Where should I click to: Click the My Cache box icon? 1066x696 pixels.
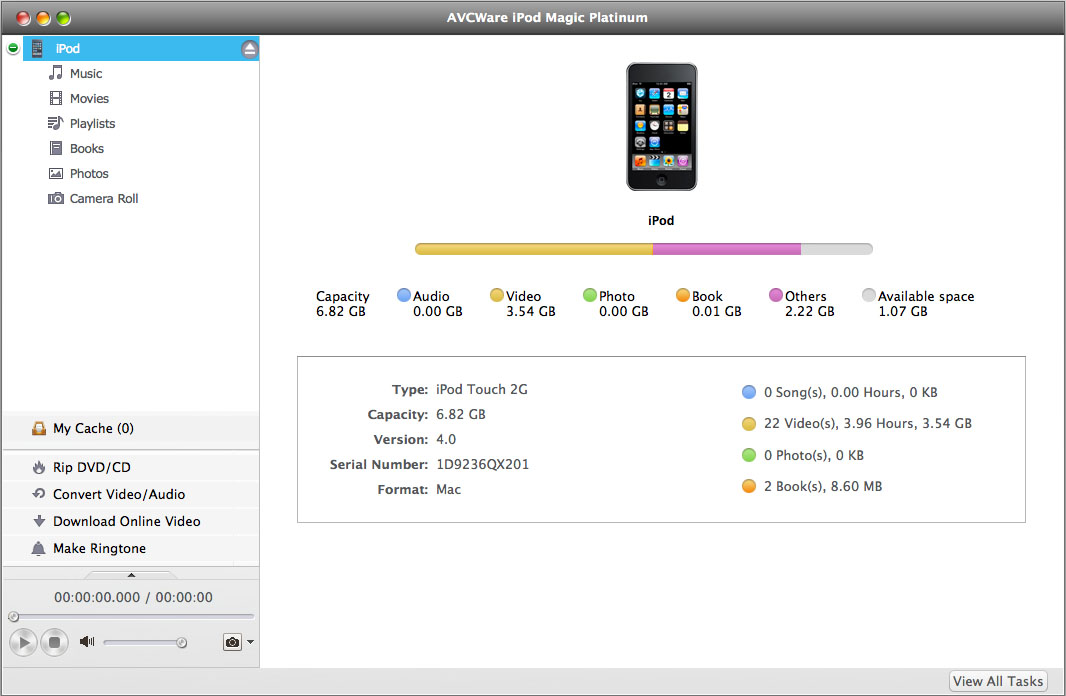[39, 428]
